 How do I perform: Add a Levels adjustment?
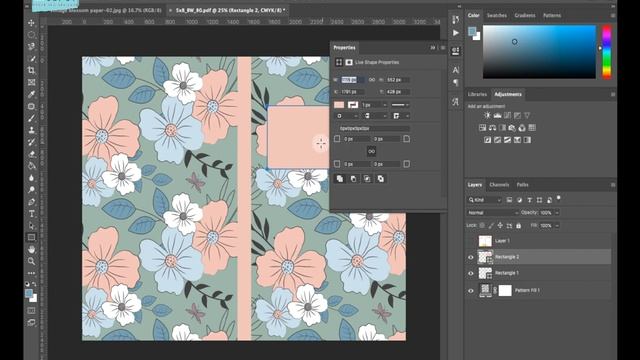pos(497,116)
